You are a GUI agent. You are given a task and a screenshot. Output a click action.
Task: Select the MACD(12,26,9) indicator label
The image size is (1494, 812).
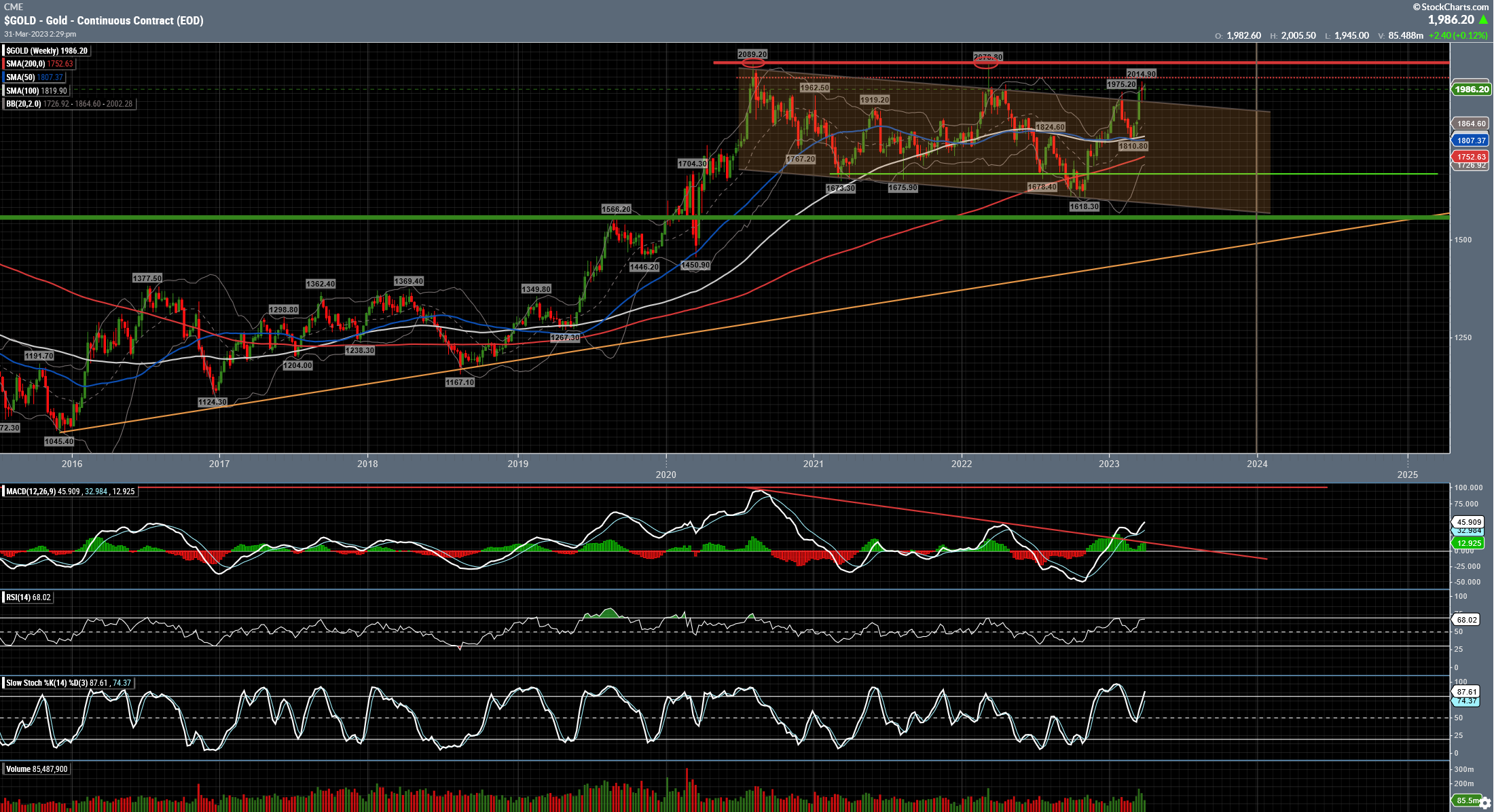coord(31,491)
